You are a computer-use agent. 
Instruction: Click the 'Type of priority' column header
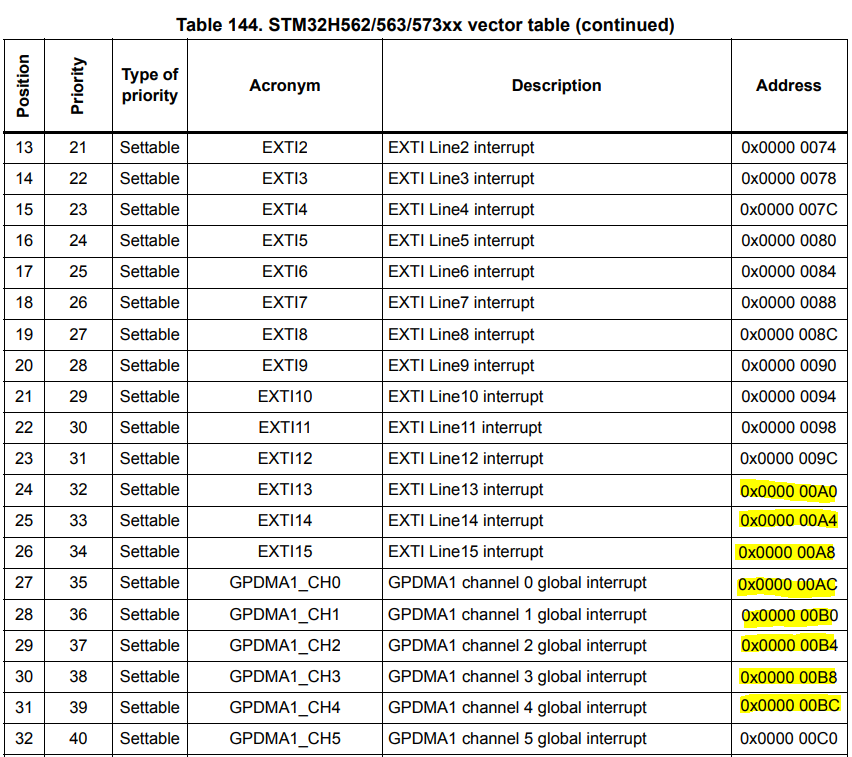pos(149,85)
